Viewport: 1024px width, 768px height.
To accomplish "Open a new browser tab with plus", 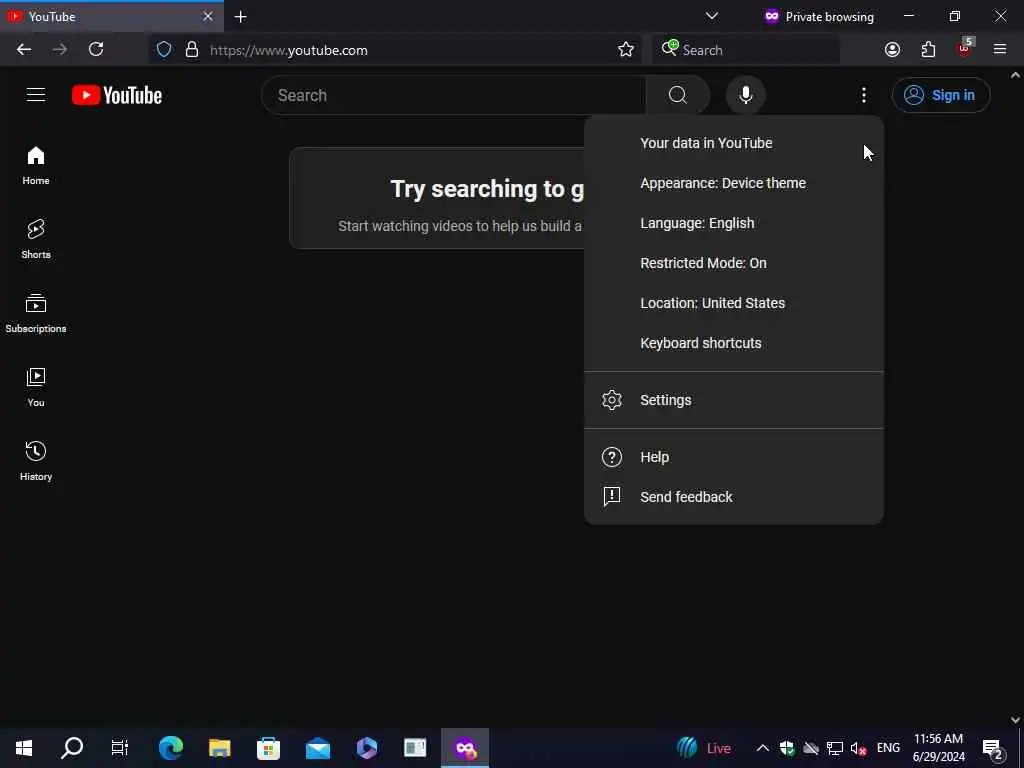I will [240, 17].
